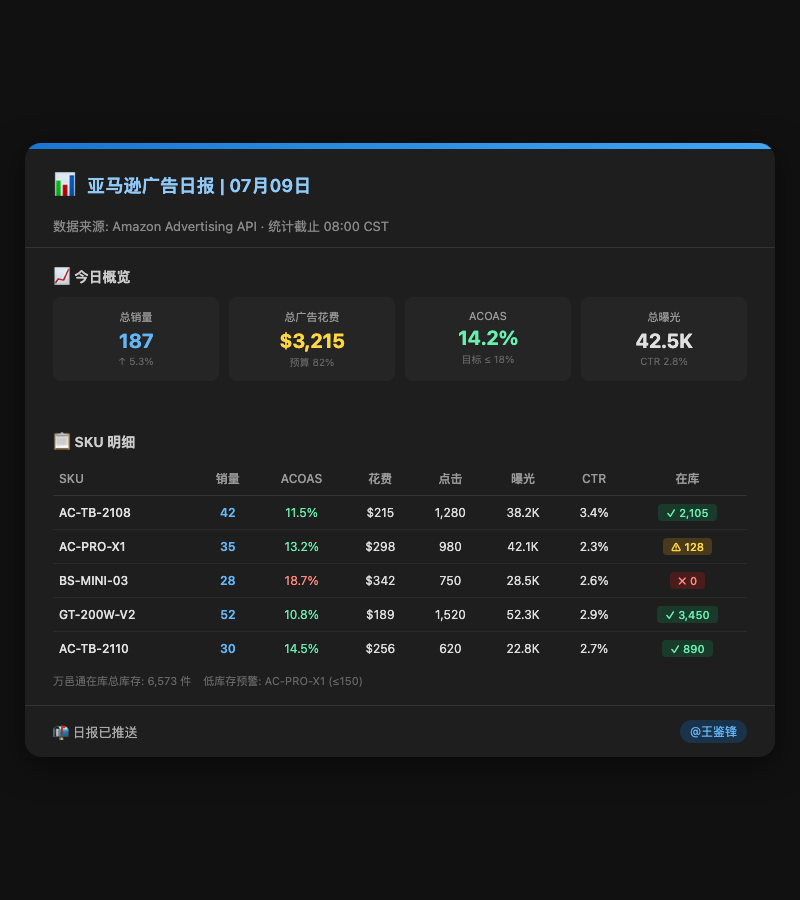Viewport: 800px width, 900px height.
Task: Click the CTR value 3.4%
Action: click(594, 513)
